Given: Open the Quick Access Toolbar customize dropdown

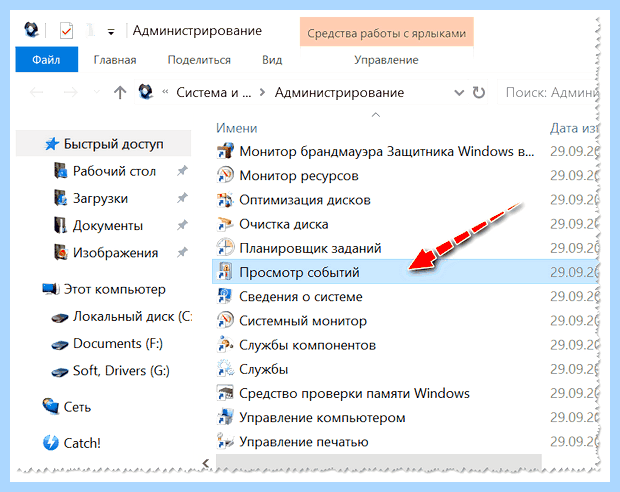Looking at the screenshot, I should [111, 32].
